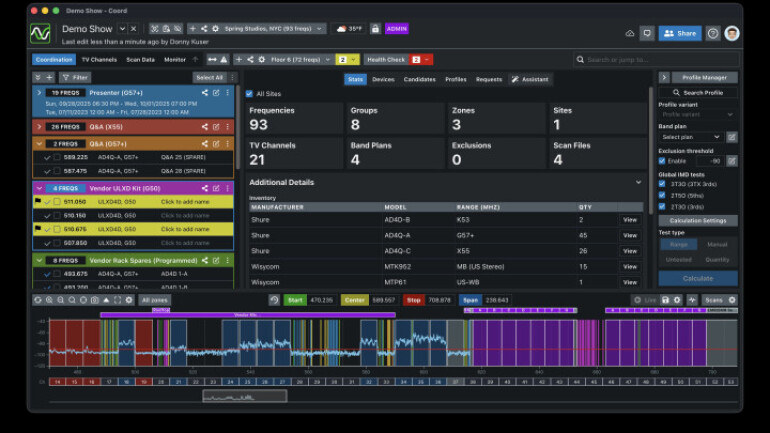Viewport: 770px width, 433px height.
Task: Open the comments icon left of Share
Action: (647, 33)
